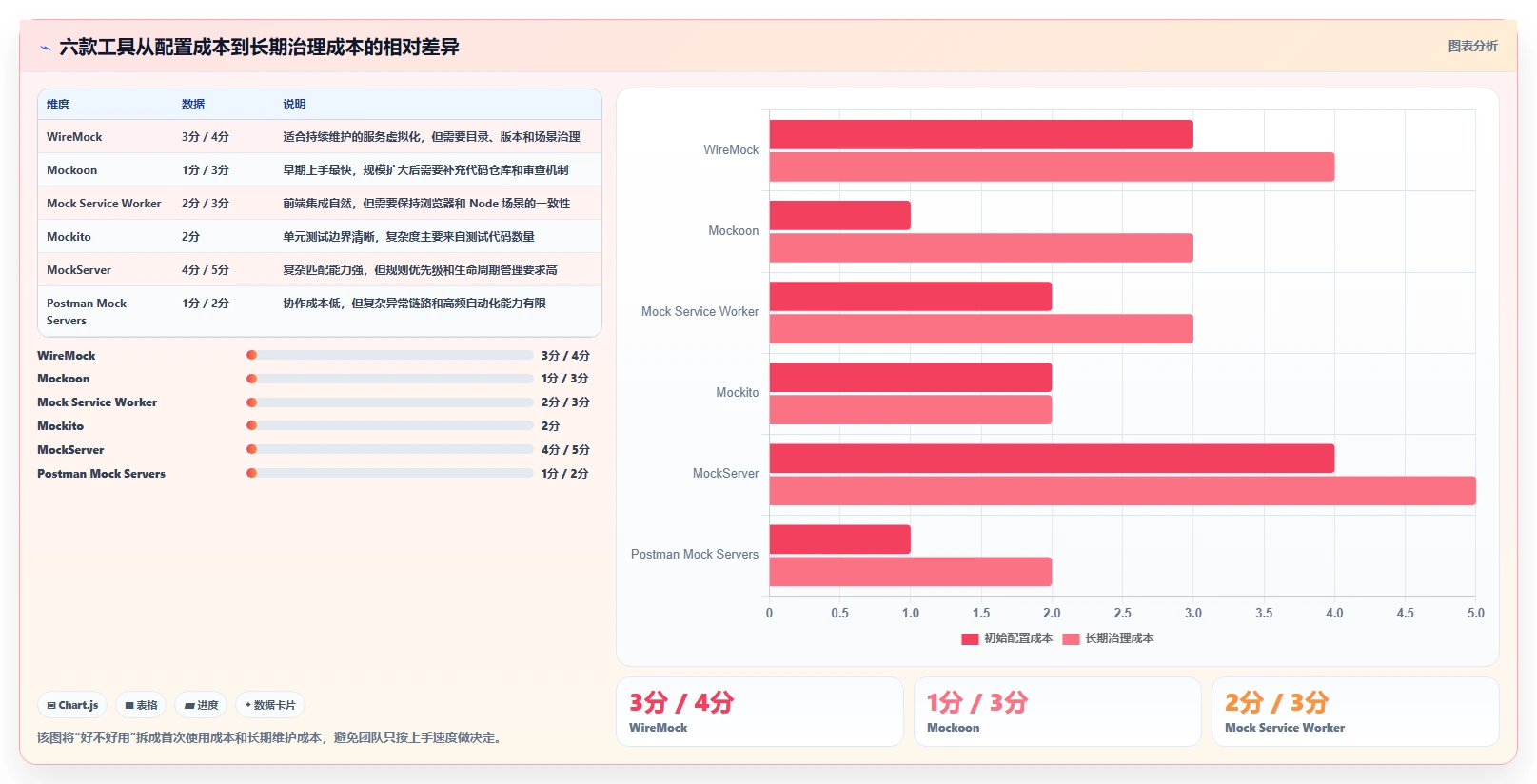Click the footer note starting 该图将
This screenshot has width=1537, height=784.
point(270,737)
